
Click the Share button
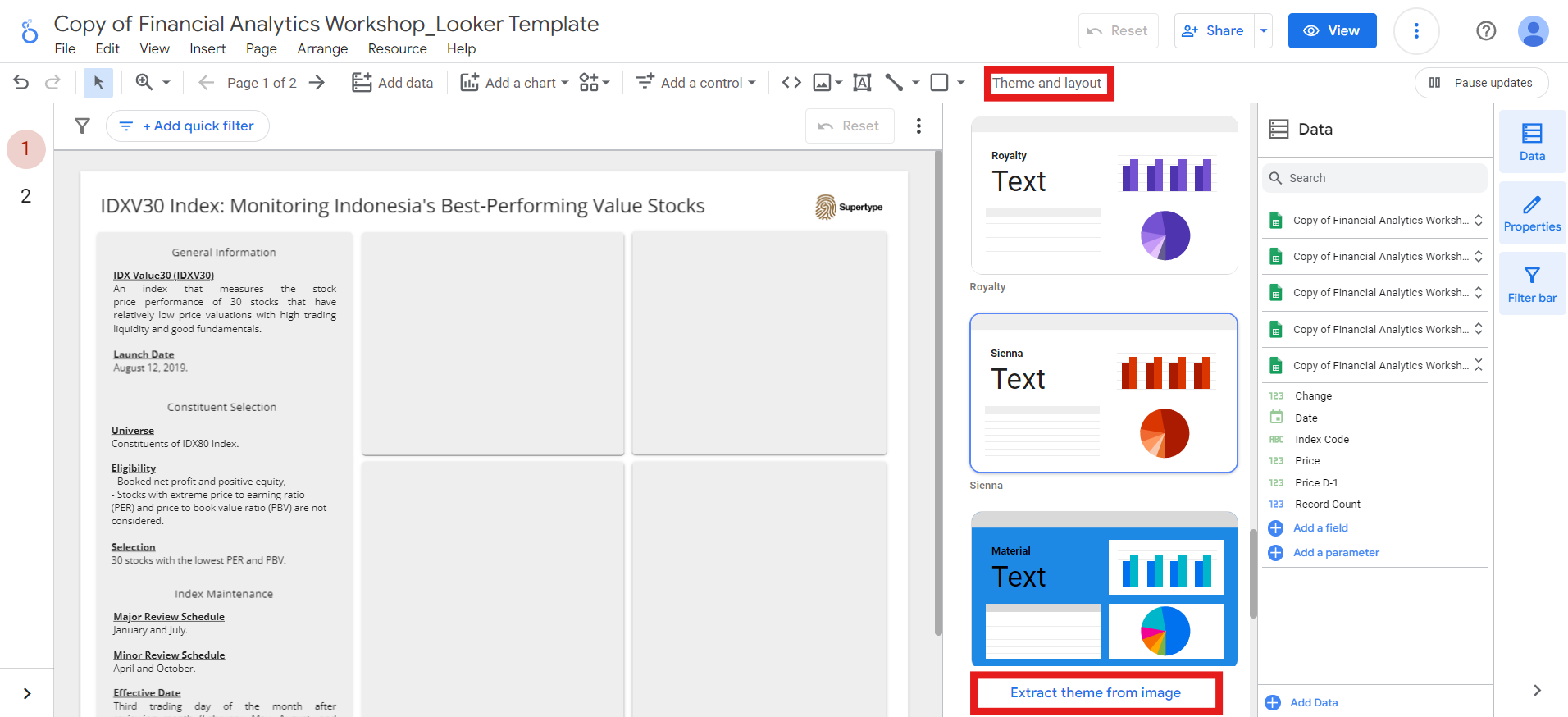[x=1214, y=31]
